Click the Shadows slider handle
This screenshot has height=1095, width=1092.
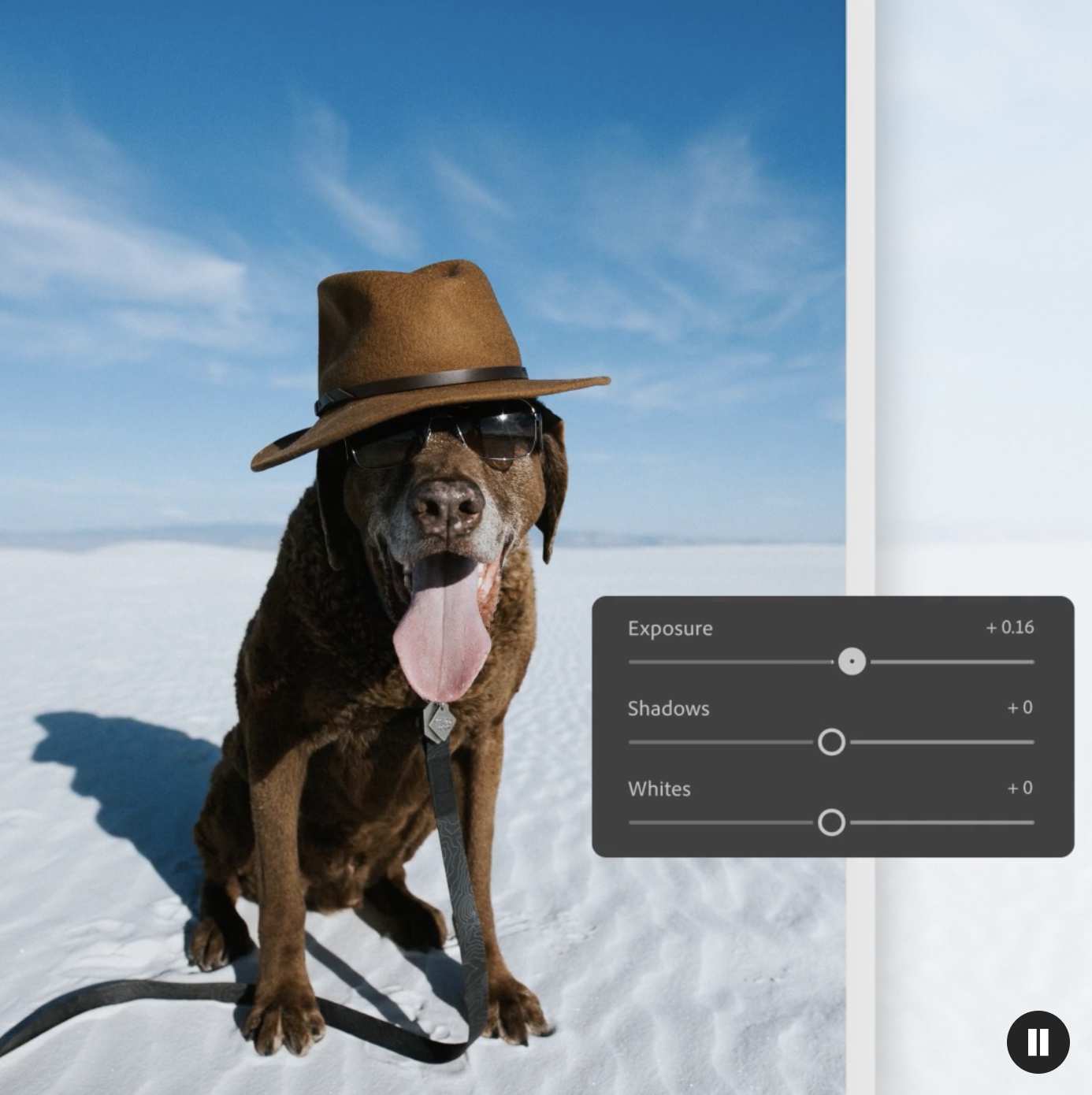[x=831, y=742]
